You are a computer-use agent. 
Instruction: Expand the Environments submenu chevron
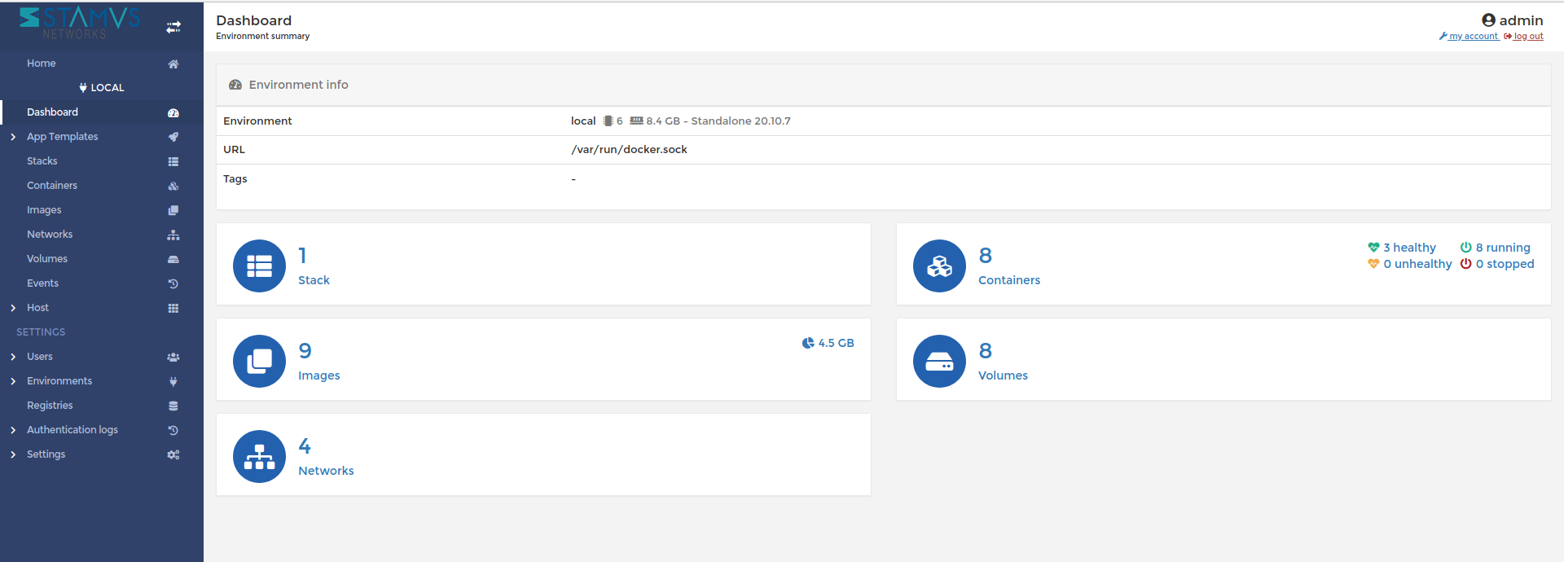13,381
